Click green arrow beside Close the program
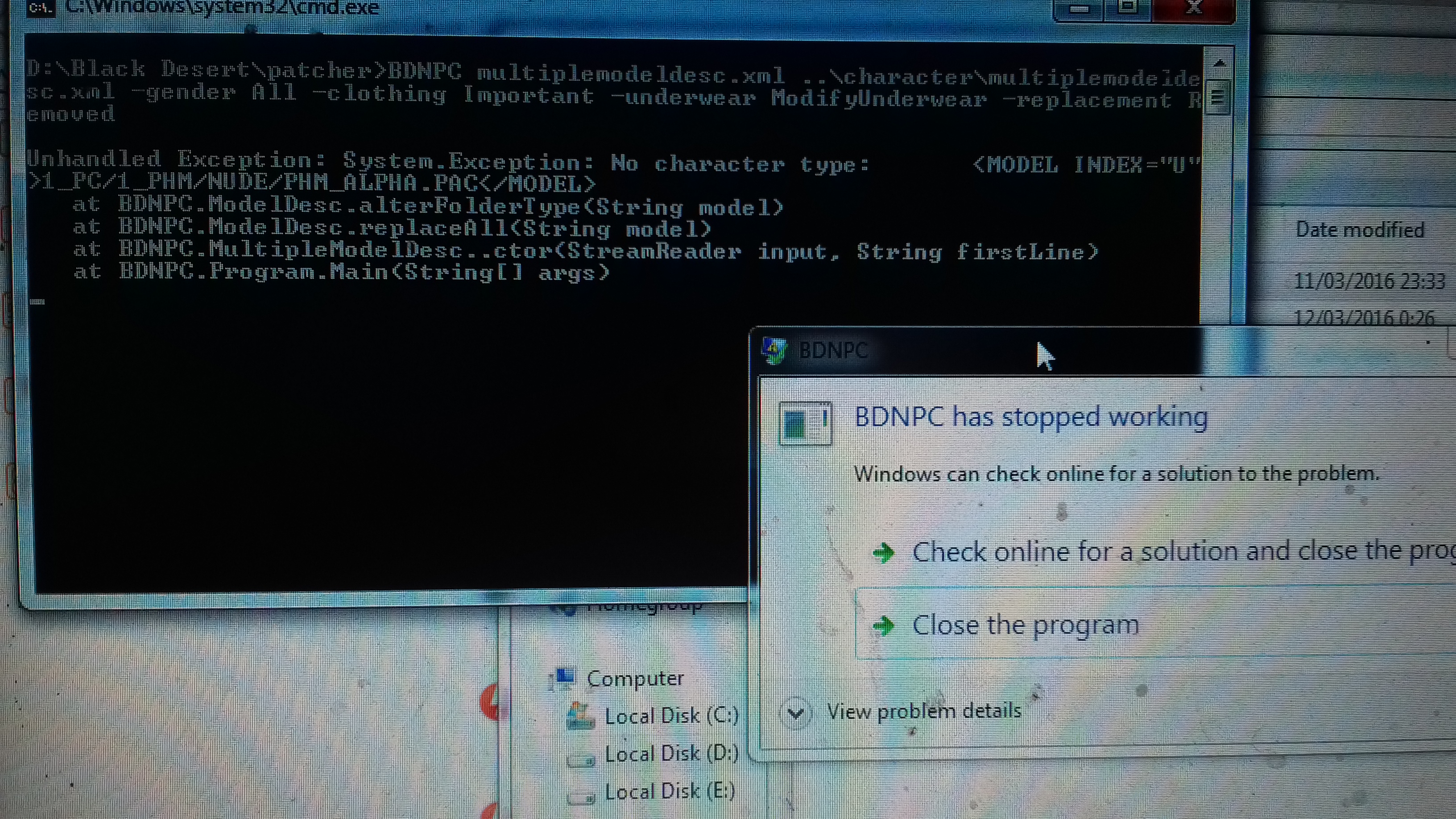The height and width of the screenshot is (819, 1456). (883, 626)
